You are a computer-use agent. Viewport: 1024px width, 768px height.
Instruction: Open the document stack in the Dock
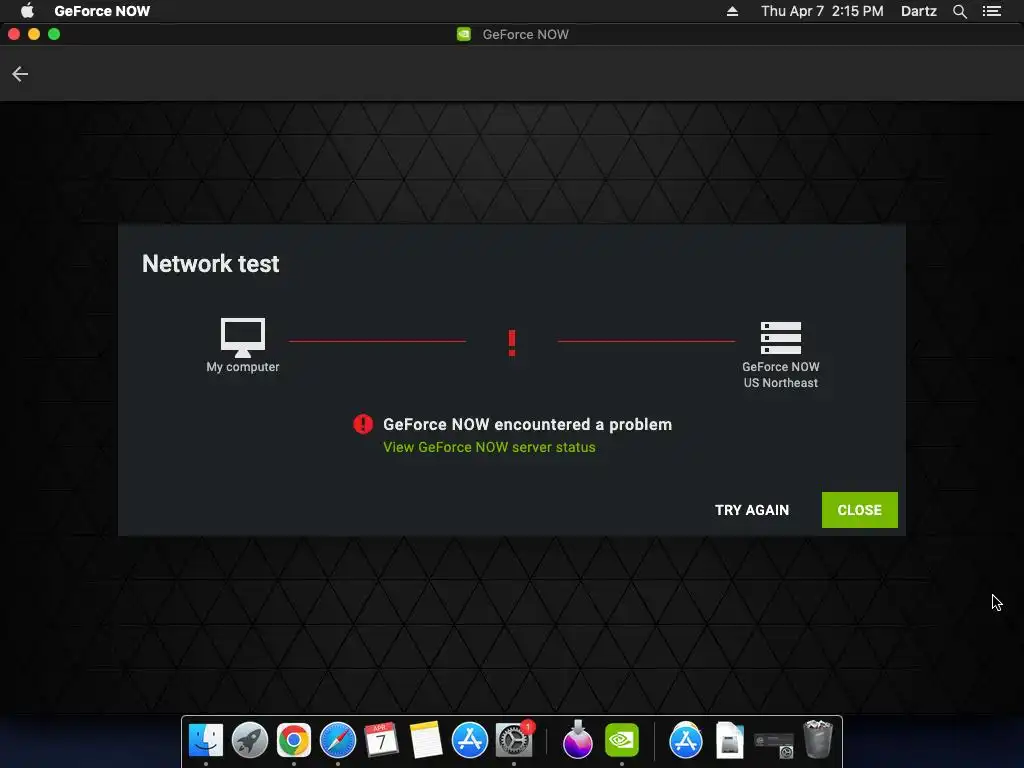pyautogui.click(x=729, y=741)
